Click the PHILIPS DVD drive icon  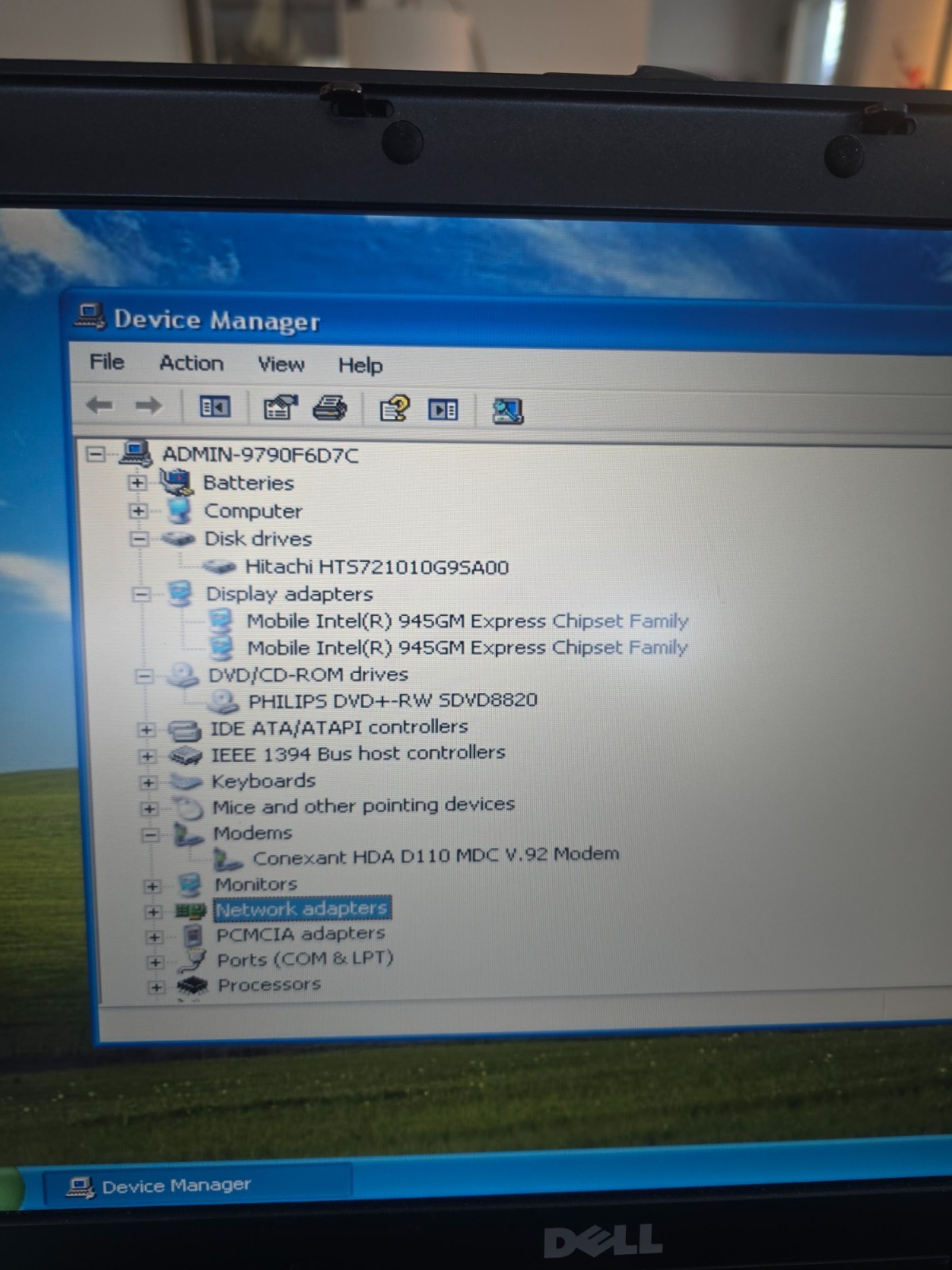click(x=224, y=701)
